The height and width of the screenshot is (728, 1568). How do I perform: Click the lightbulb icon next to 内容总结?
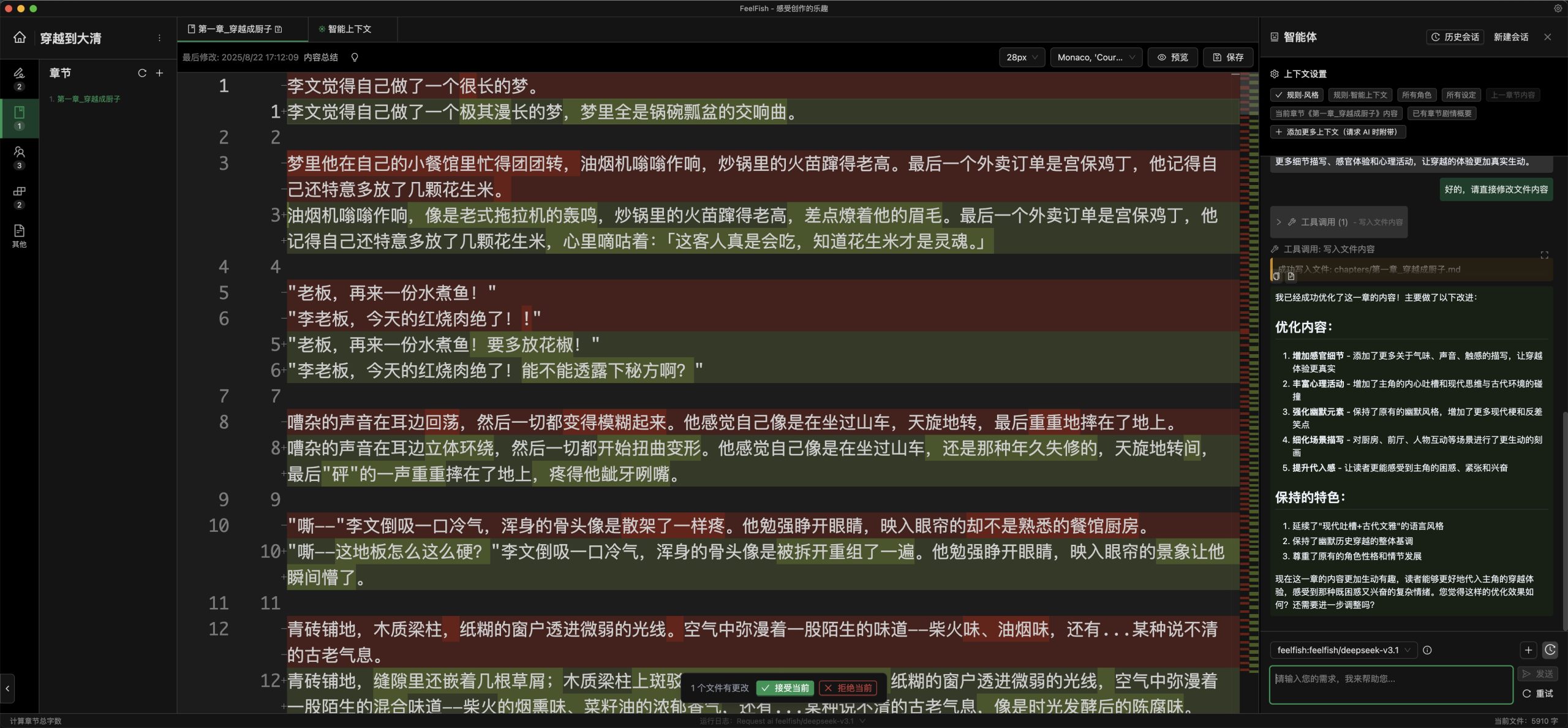coord(354,58)
